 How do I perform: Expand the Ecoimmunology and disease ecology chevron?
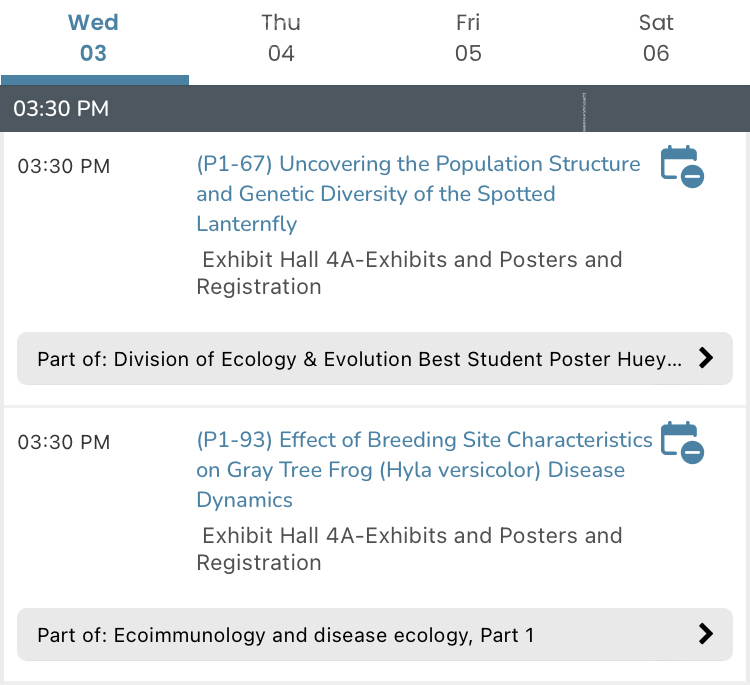[706, 633]
